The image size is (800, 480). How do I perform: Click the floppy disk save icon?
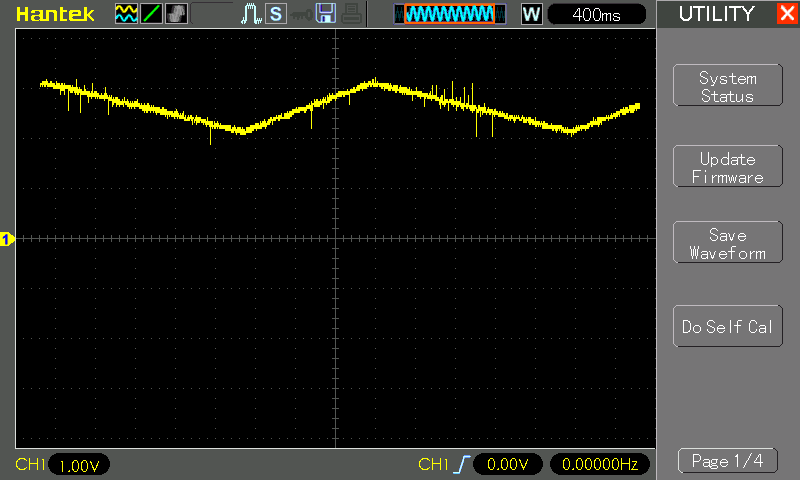(x=325, y=14)
